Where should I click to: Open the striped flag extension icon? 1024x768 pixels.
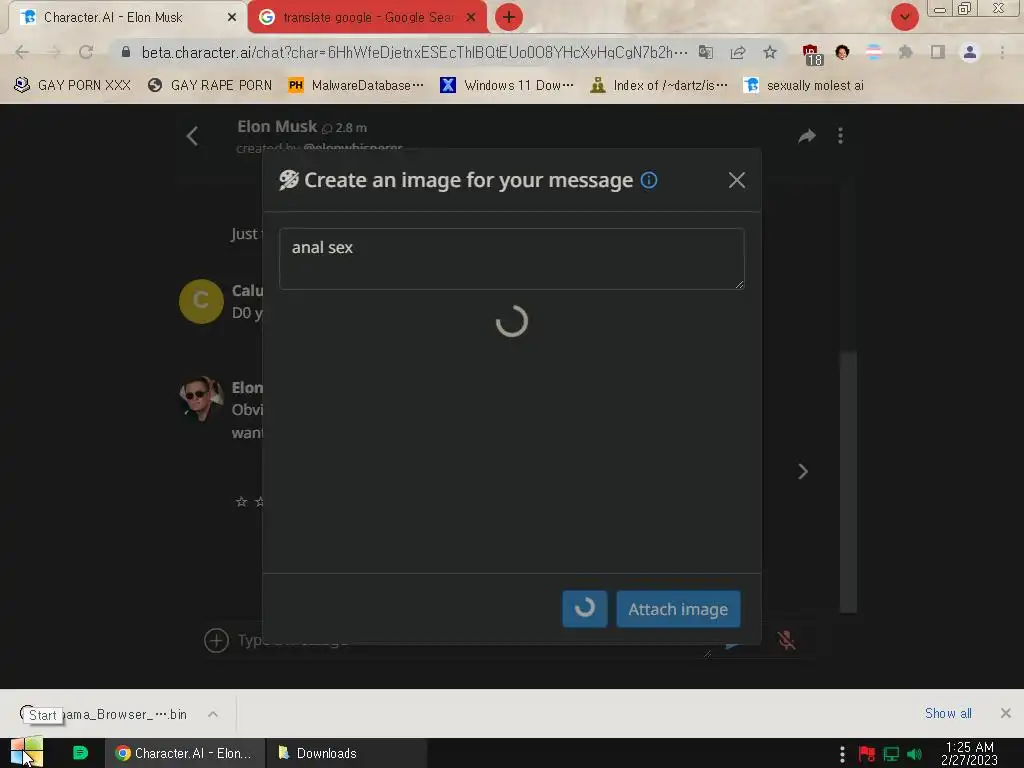[x=873, y=52]
